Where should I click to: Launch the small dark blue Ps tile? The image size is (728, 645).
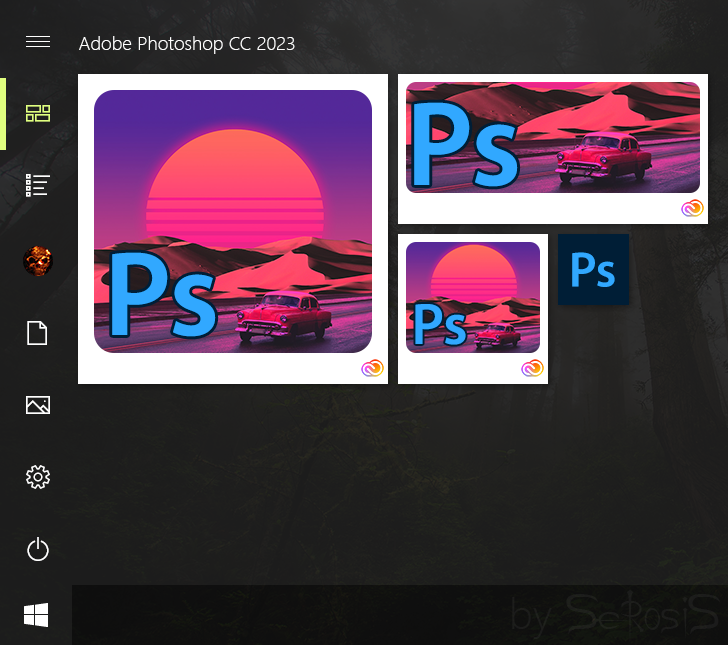[x=593, y=269]
